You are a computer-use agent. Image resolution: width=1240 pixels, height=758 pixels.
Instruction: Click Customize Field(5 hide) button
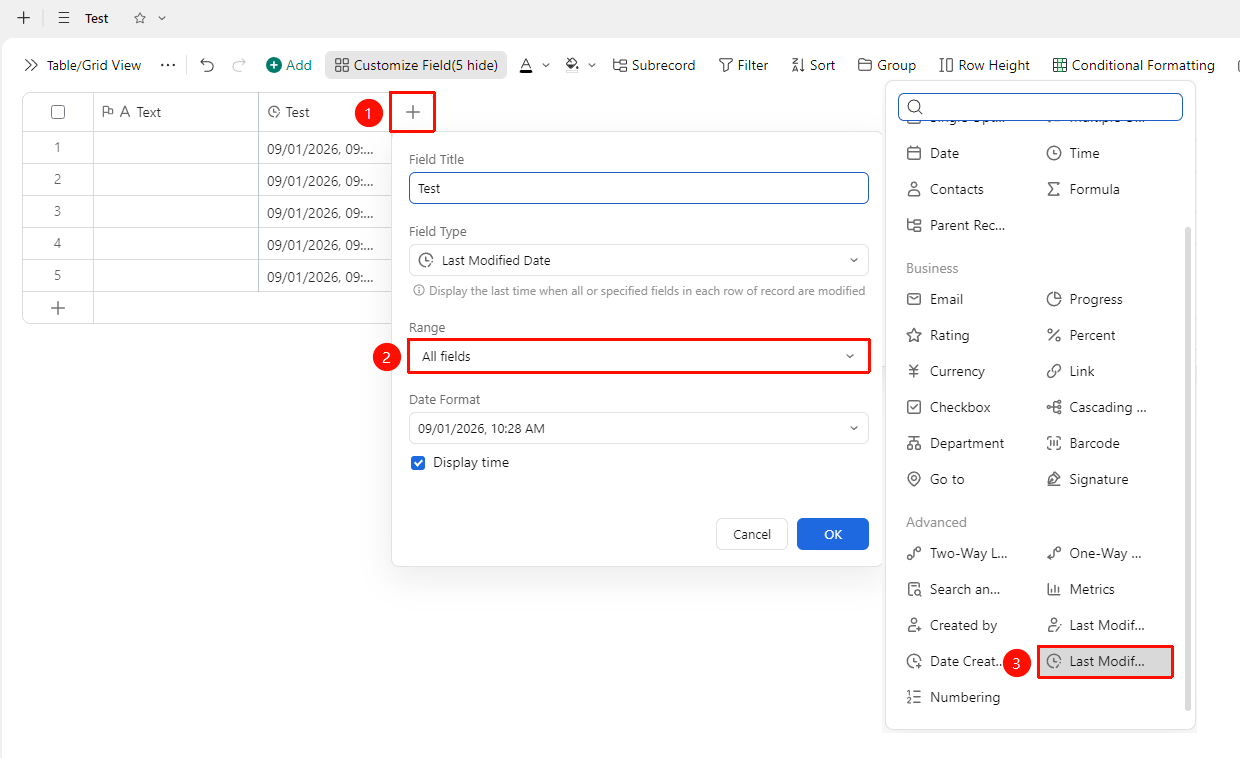[416, 65]
